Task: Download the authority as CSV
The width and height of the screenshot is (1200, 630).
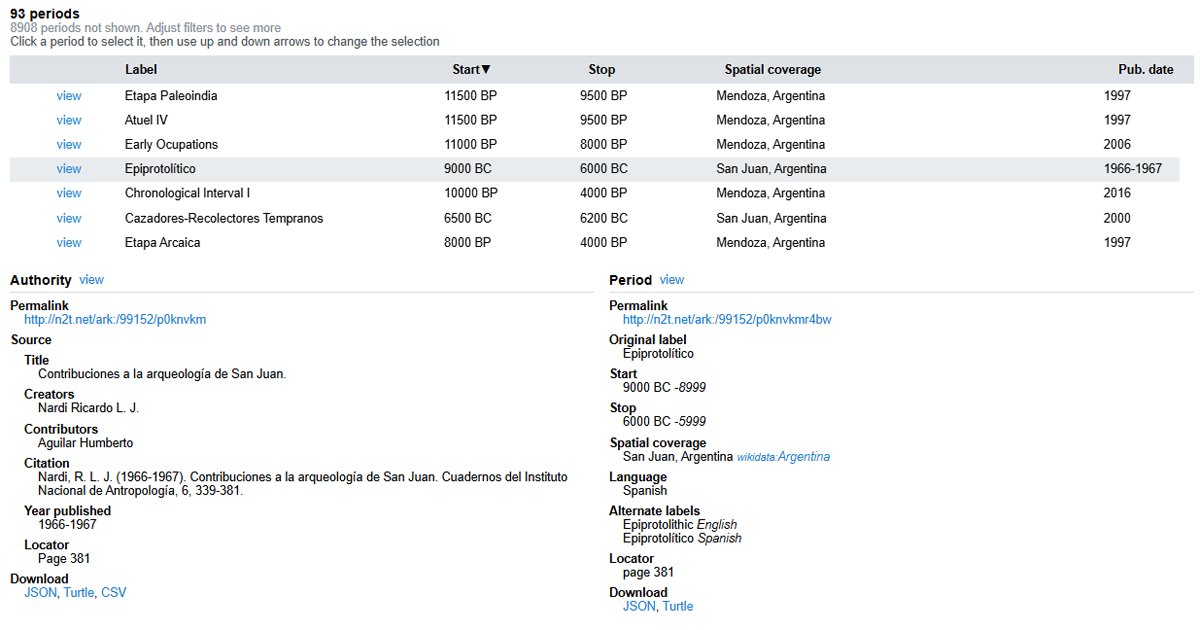Action: coord(113,592)
